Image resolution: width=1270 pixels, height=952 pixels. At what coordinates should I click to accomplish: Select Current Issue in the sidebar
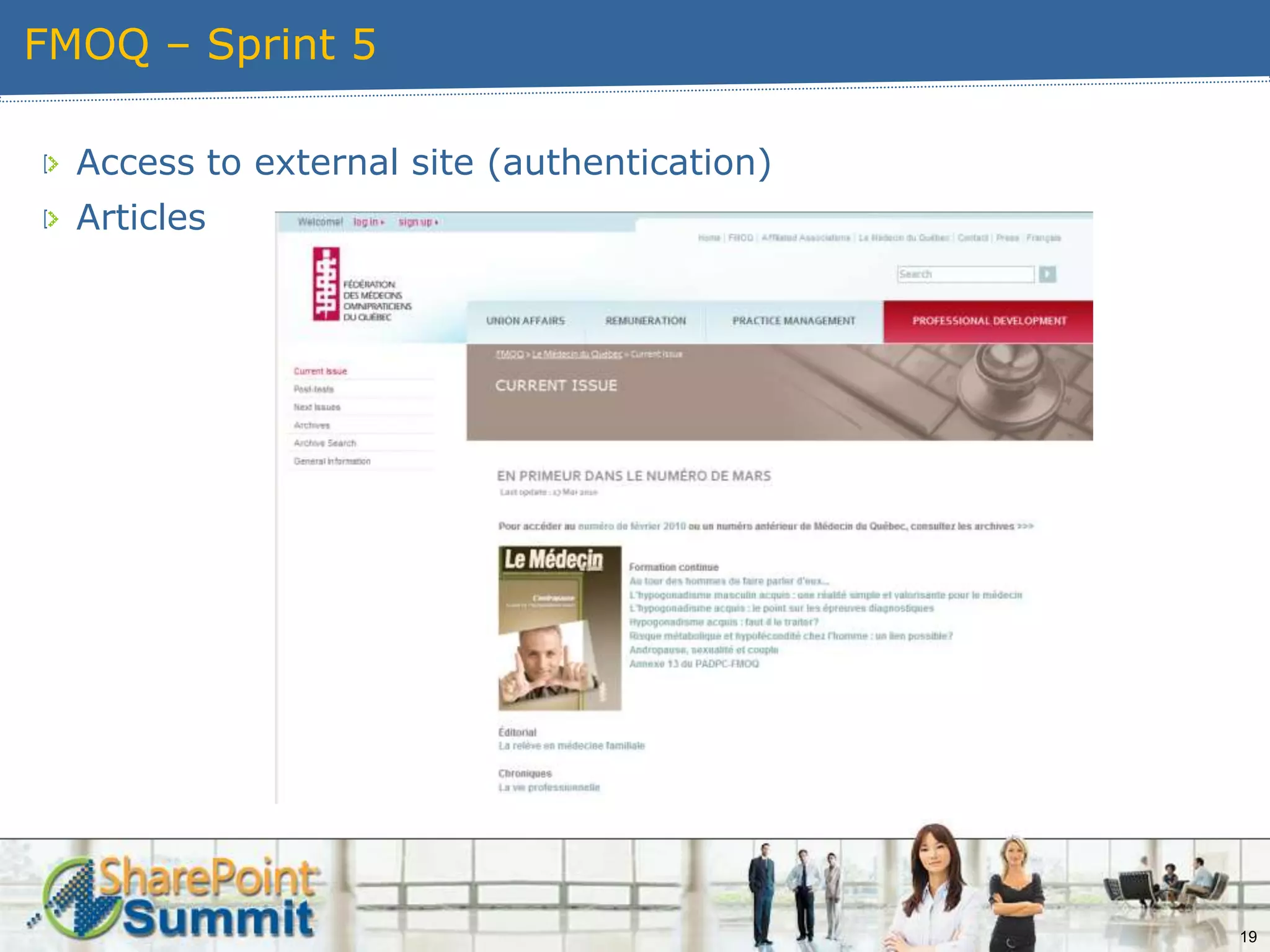pos(320,371)
